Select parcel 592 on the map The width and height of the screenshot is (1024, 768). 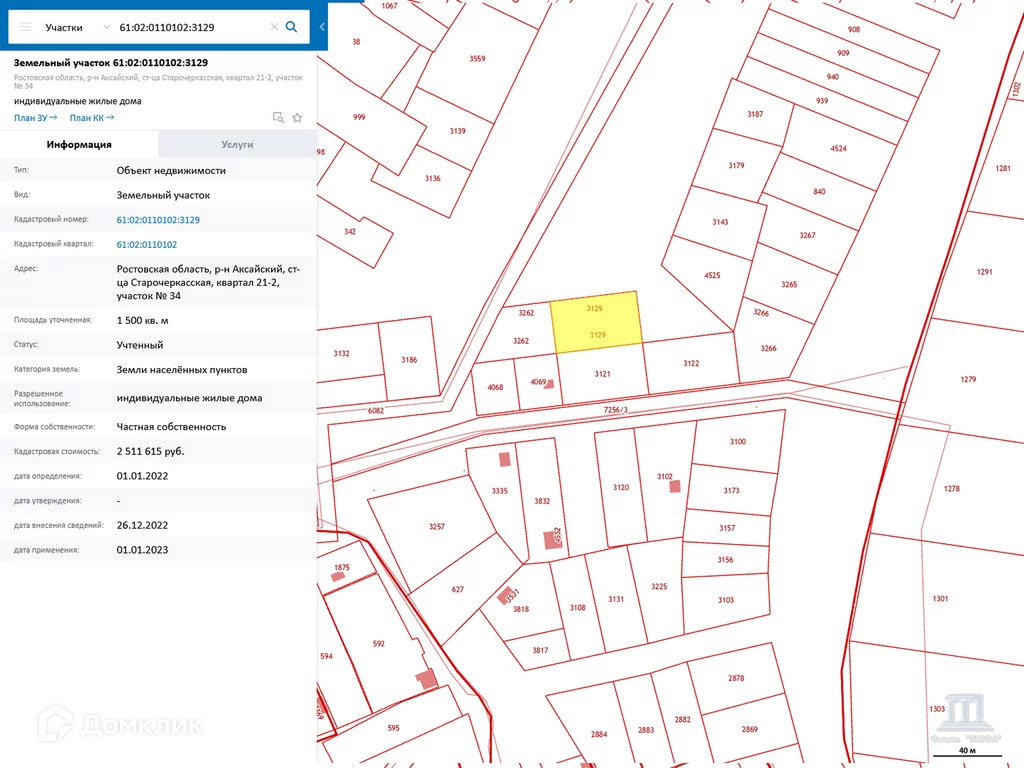[378, 643]
